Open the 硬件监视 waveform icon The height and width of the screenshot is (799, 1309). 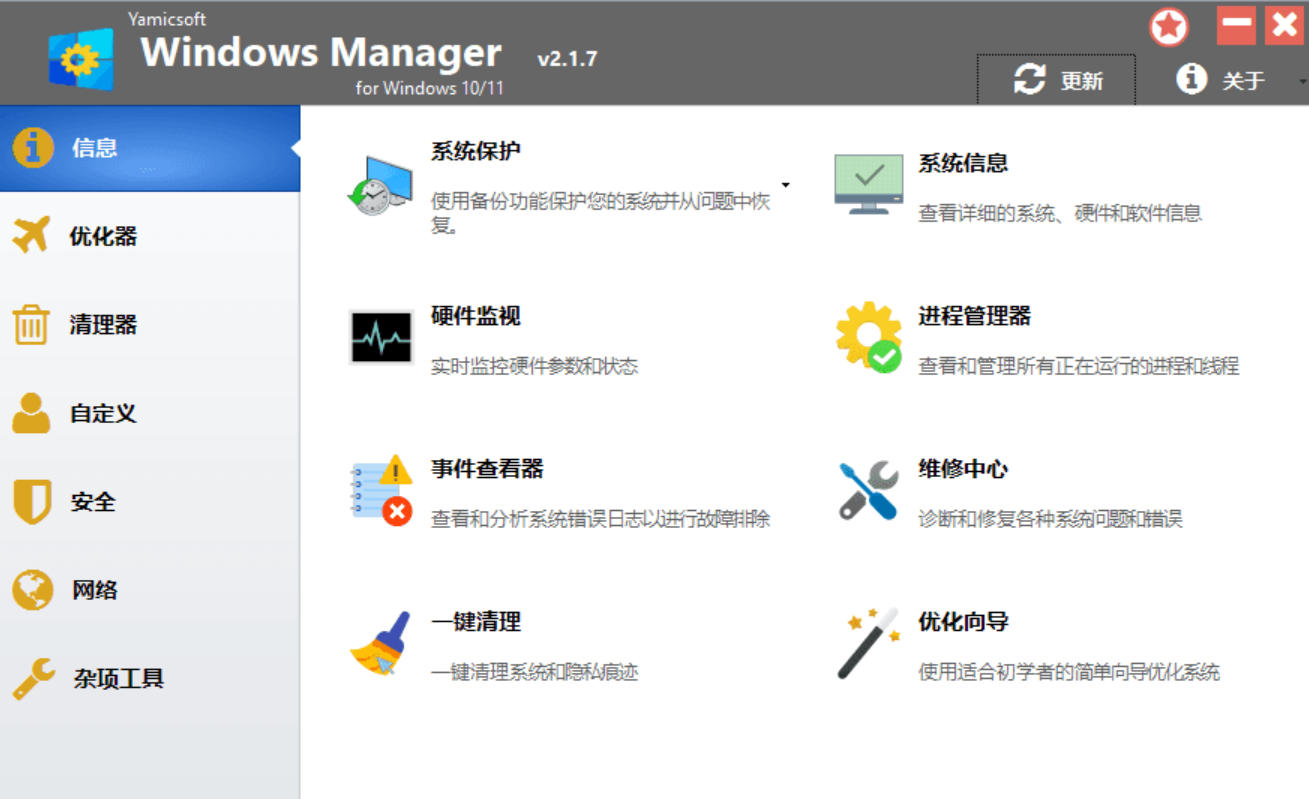pos(380,338)
